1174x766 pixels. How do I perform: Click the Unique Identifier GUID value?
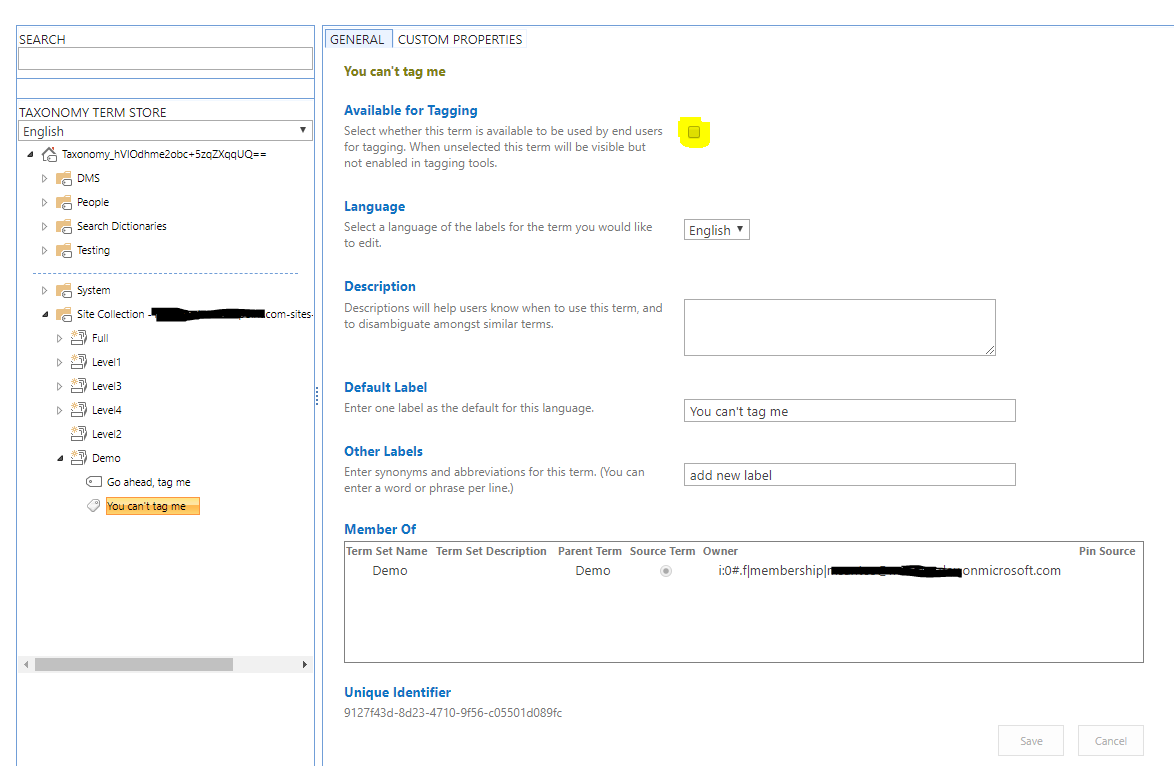coord(453,713)
